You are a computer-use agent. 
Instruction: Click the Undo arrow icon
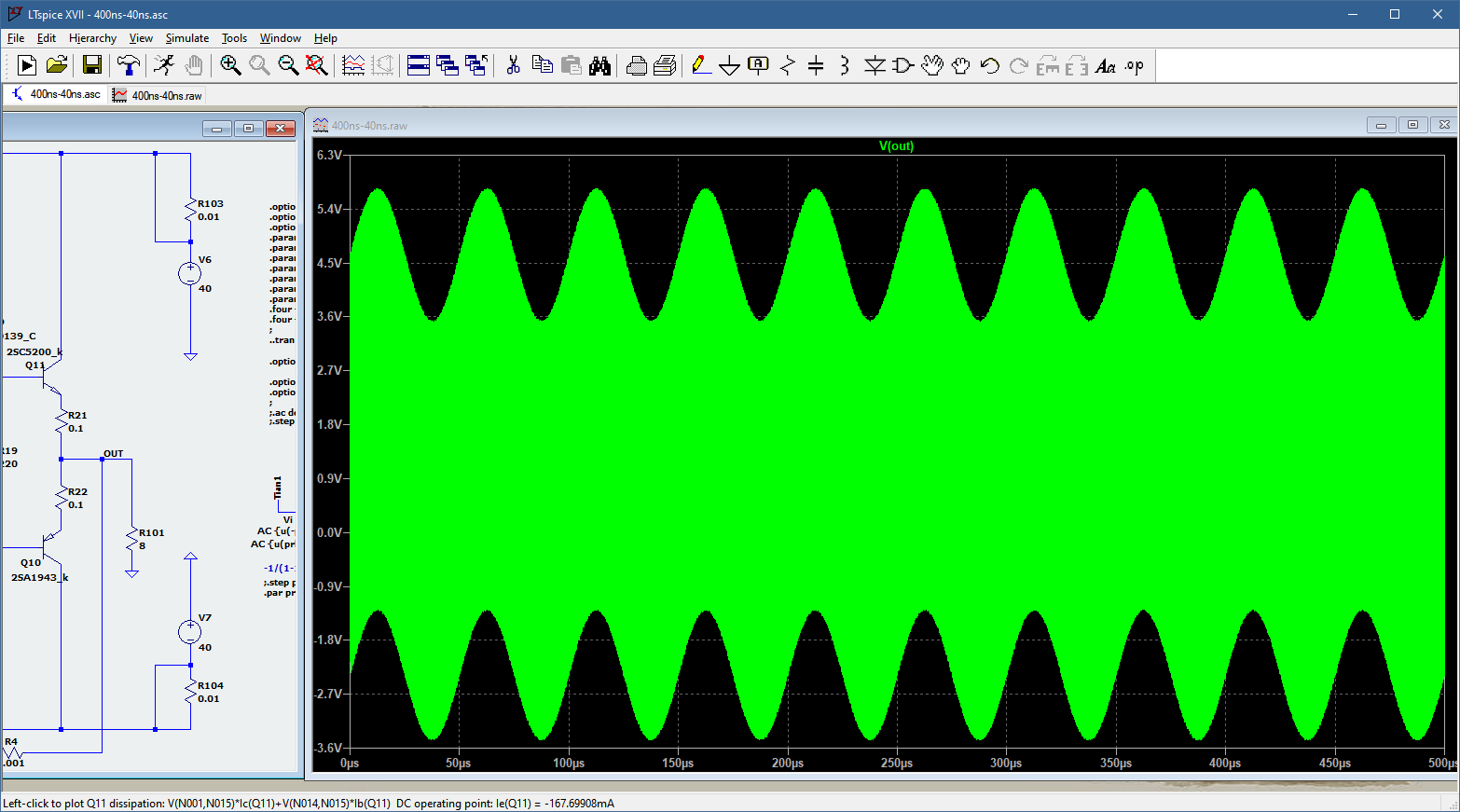pos(989,65)
